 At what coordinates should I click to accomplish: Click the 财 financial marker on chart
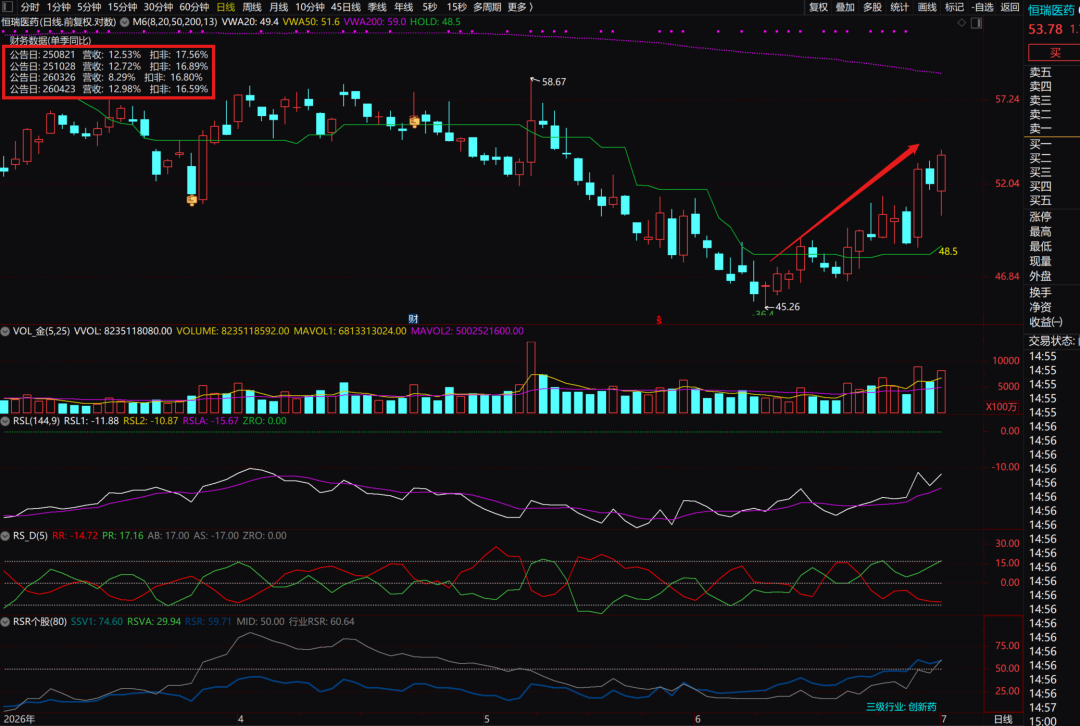[413, 319]
